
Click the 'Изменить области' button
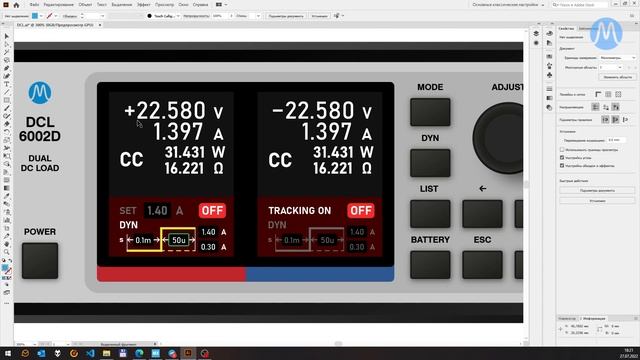point(617,77)
